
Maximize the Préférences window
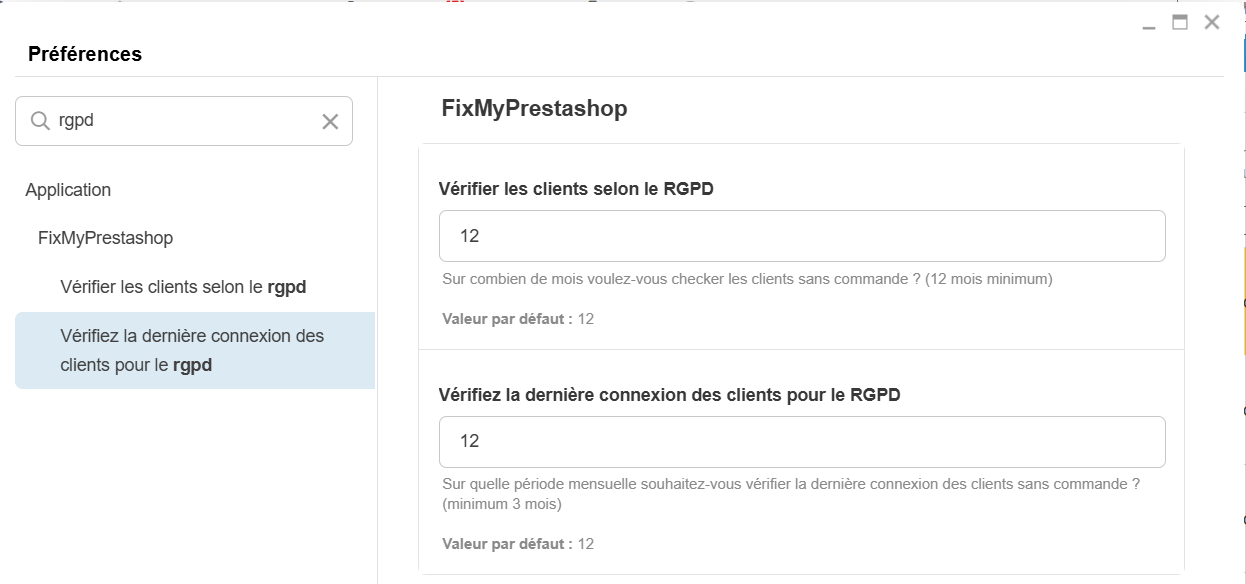(x=1180, y=22)
